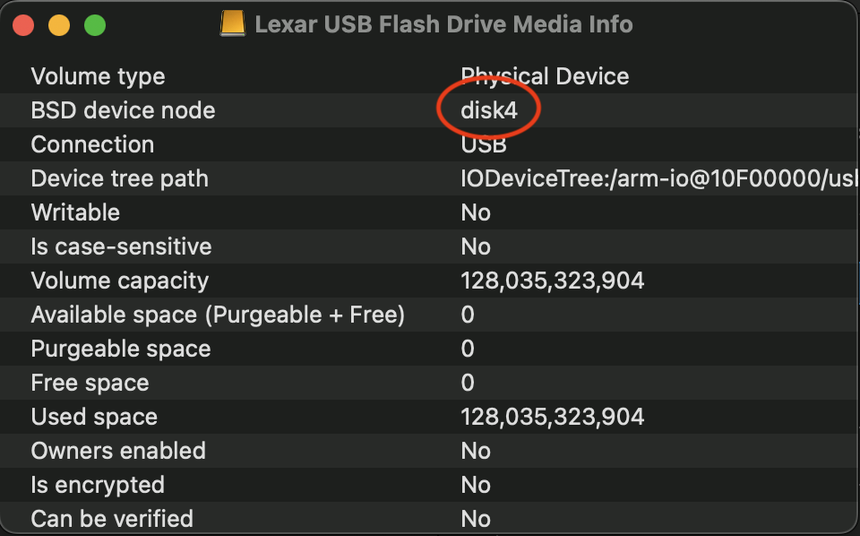The image size is (860, 536).
Task: Select the Available space row label
Action: tap(217, 314)
